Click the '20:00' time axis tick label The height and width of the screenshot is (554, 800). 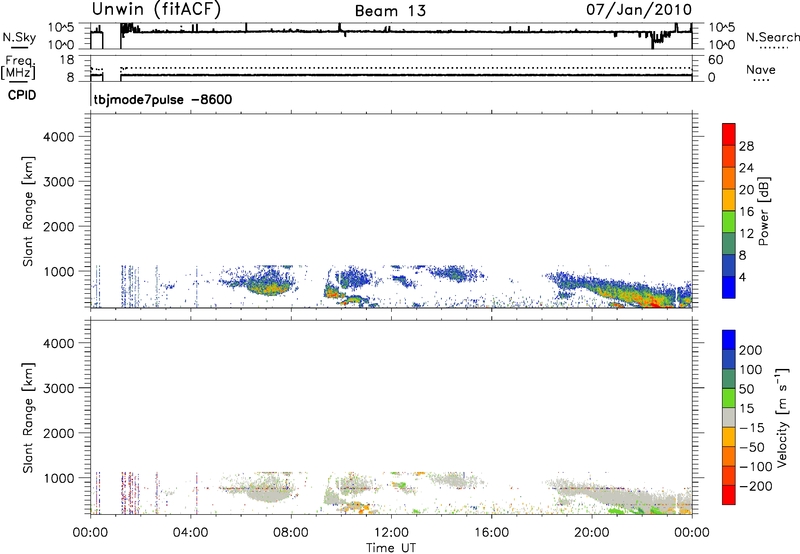point(591,533)
